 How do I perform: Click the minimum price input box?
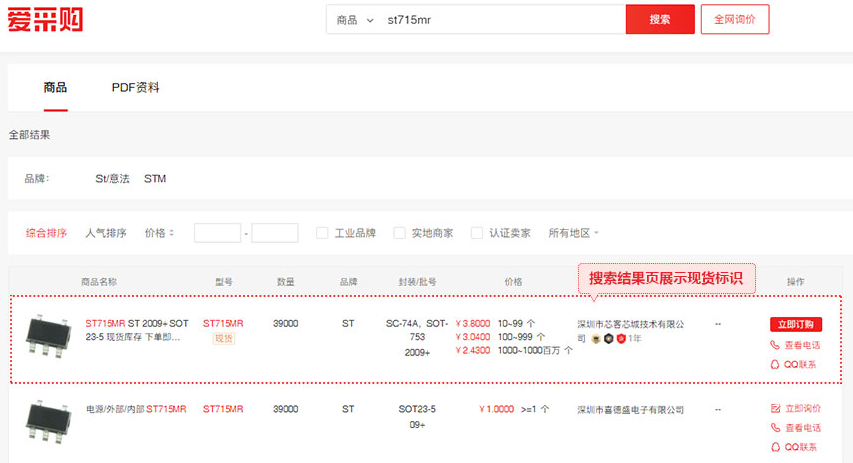click(x=217, y=233)
